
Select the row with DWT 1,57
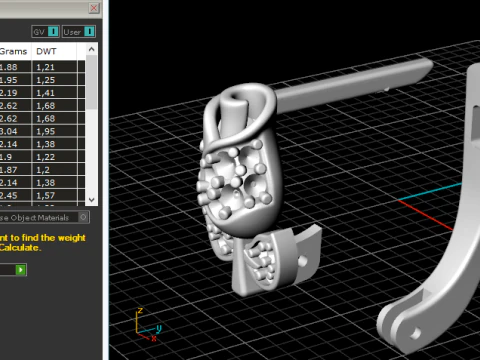click(x=42, y=195)
